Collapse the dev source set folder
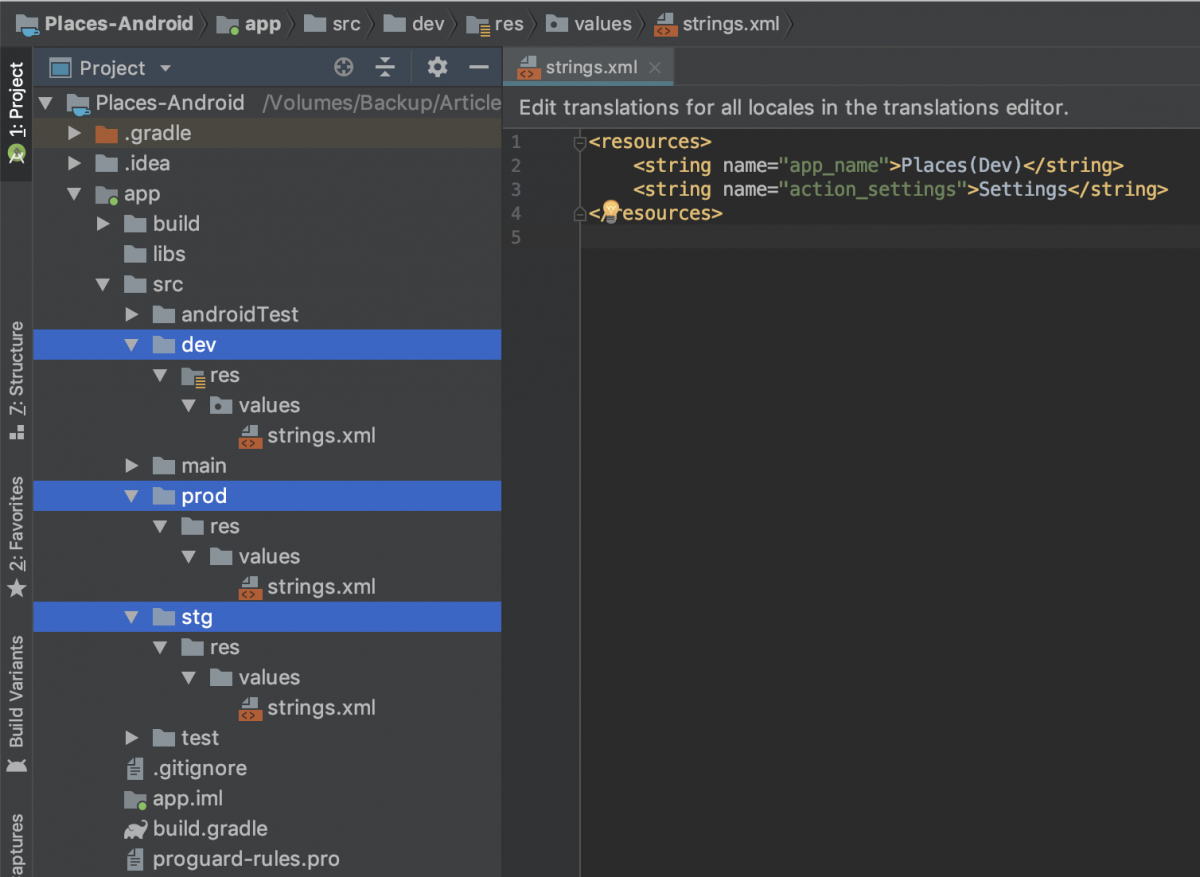The width and height of the screenshot is (1200, 877). pyautogui.click(x=131, y=344)
